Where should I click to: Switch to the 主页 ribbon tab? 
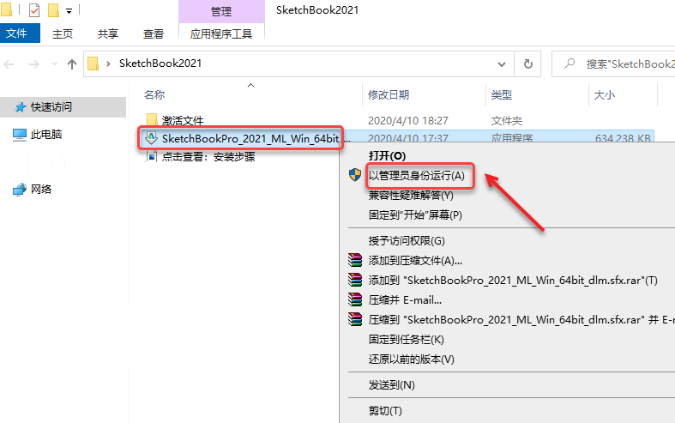pyautogui.click(x=62, y=34)
